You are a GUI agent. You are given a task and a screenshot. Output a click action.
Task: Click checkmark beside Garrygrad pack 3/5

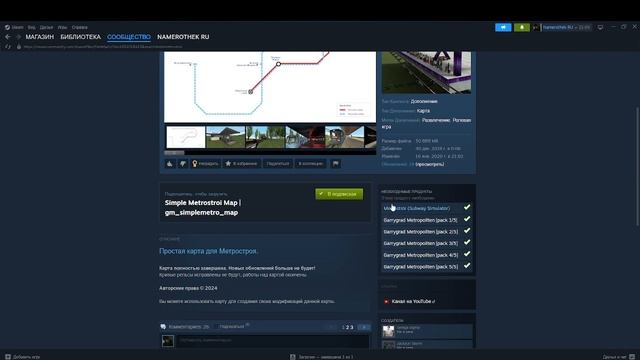coord(467,242)
